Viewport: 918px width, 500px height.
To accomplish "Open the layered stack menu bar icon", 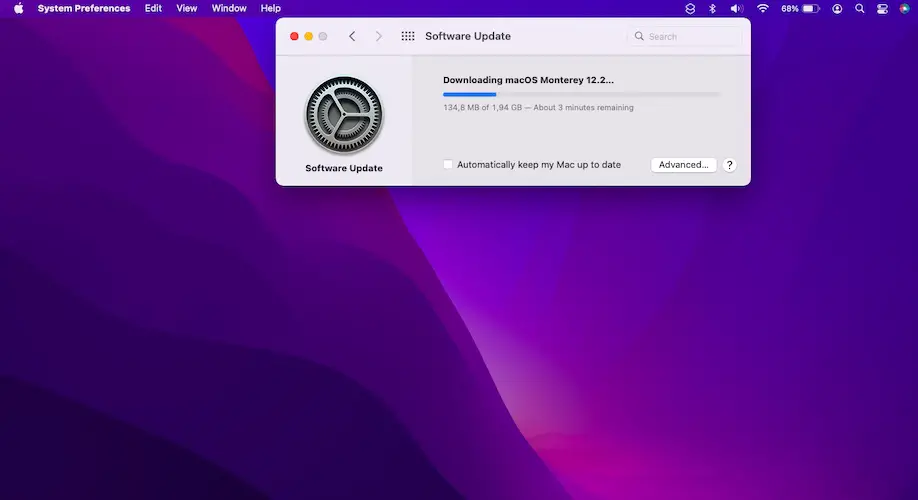I will pyautogui.click(x=690, y=8).
